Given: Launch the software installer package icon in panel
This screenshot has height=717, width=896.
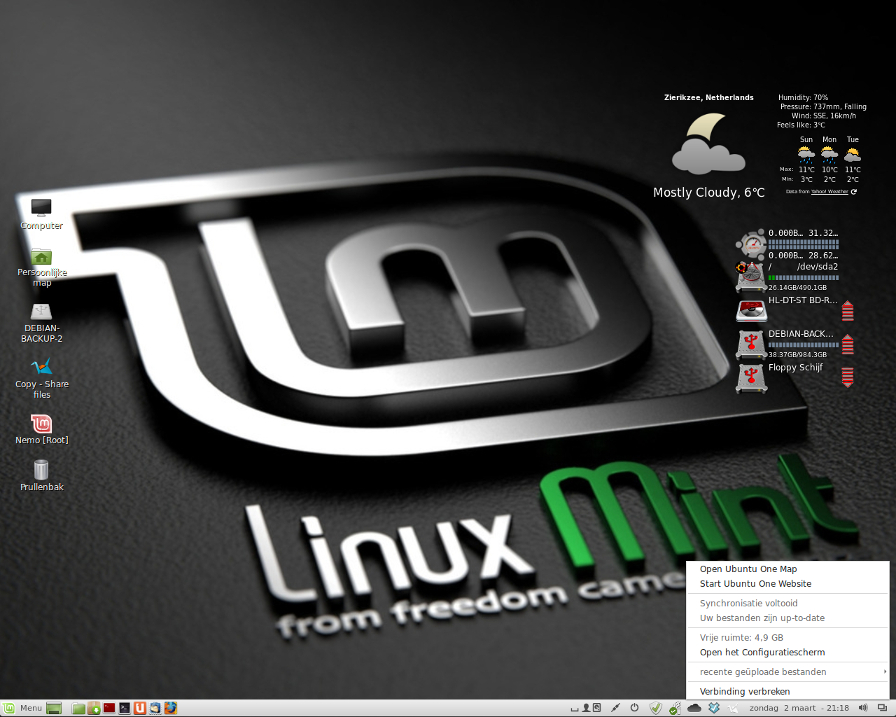Looking at the screenshot, I should [94, 708].
